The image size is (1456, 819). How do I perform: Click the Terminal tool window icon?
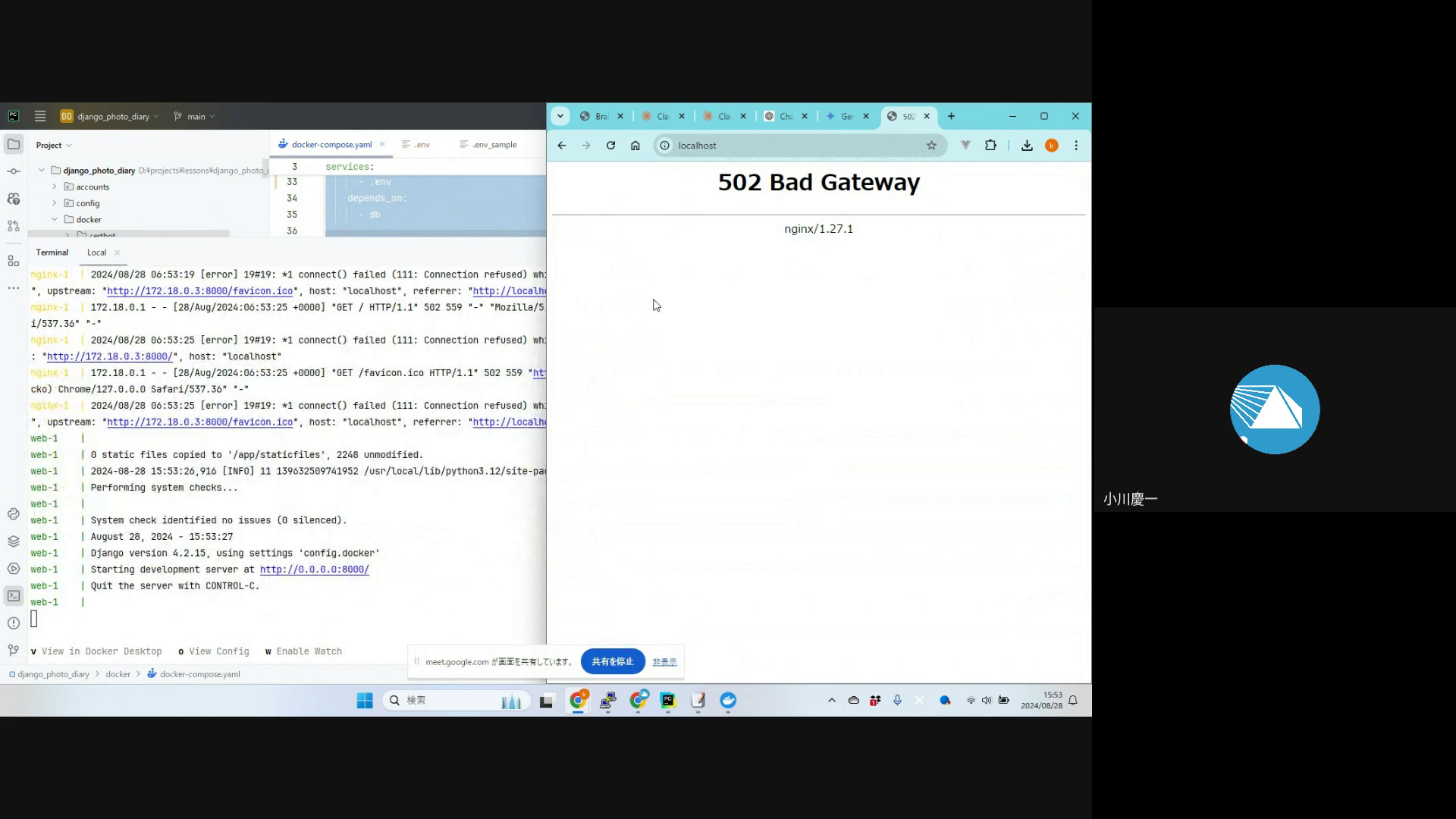point(14,596)
